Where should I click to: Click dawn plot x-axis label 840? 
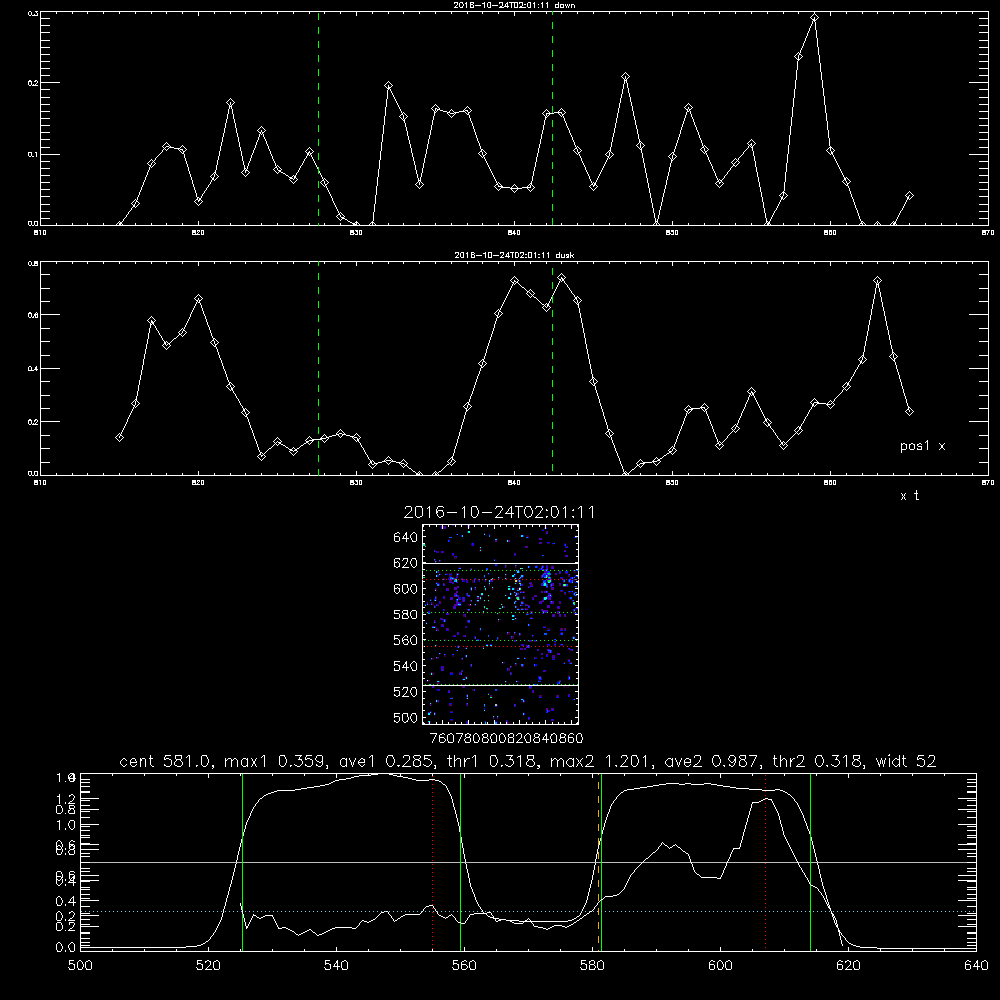click(514, 233)
